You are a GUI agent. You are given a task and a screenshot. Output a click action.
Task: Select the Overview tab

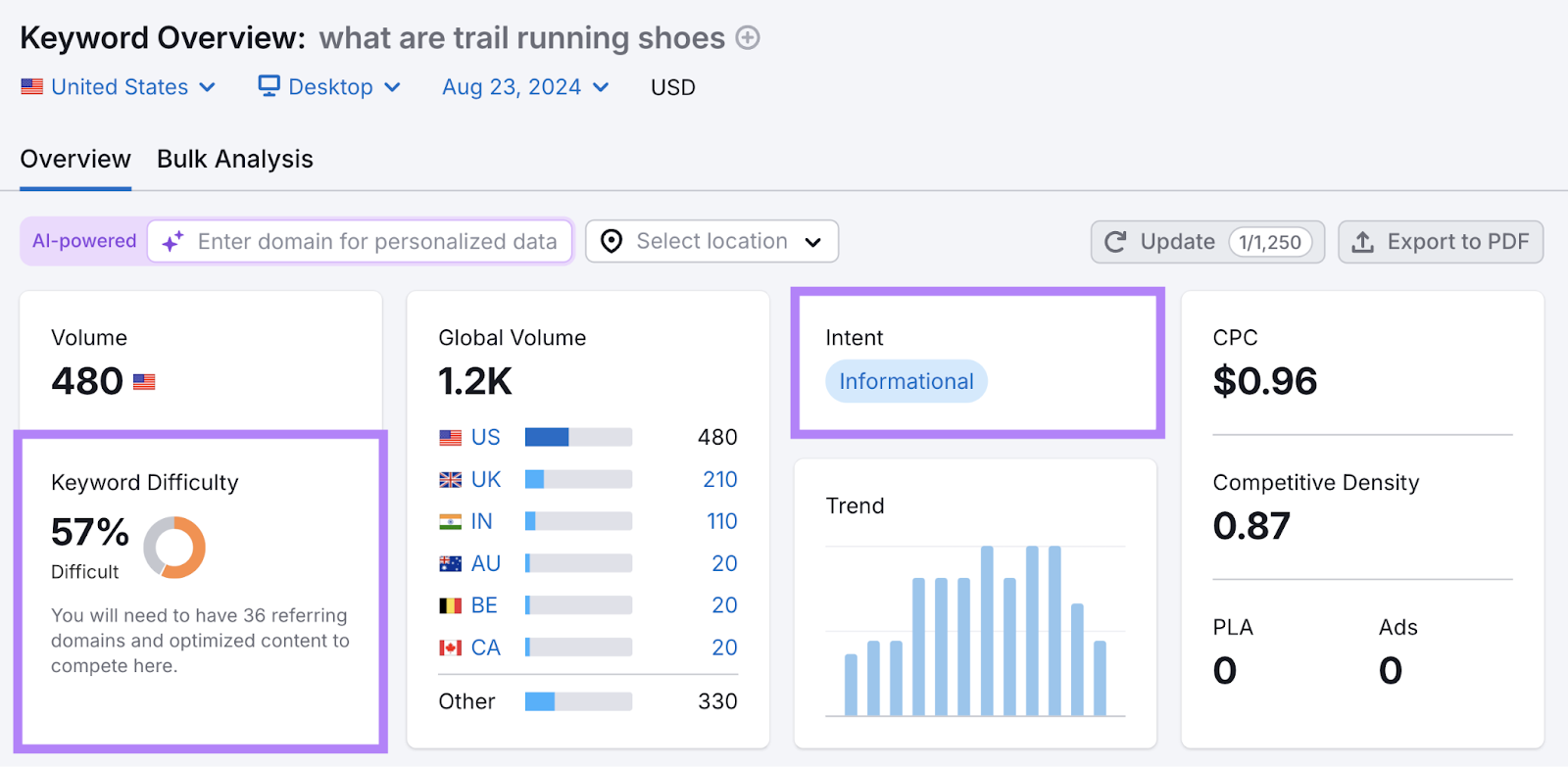tap(75, 160)
